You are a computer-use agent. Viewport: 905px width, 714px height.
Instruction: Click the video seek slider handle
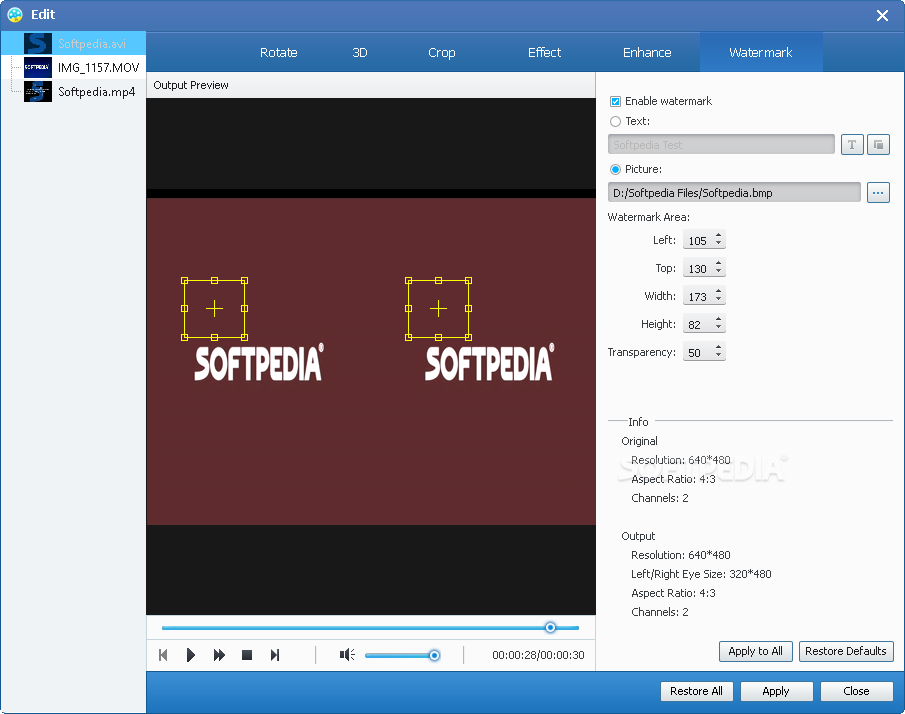[x=550, y=627]
